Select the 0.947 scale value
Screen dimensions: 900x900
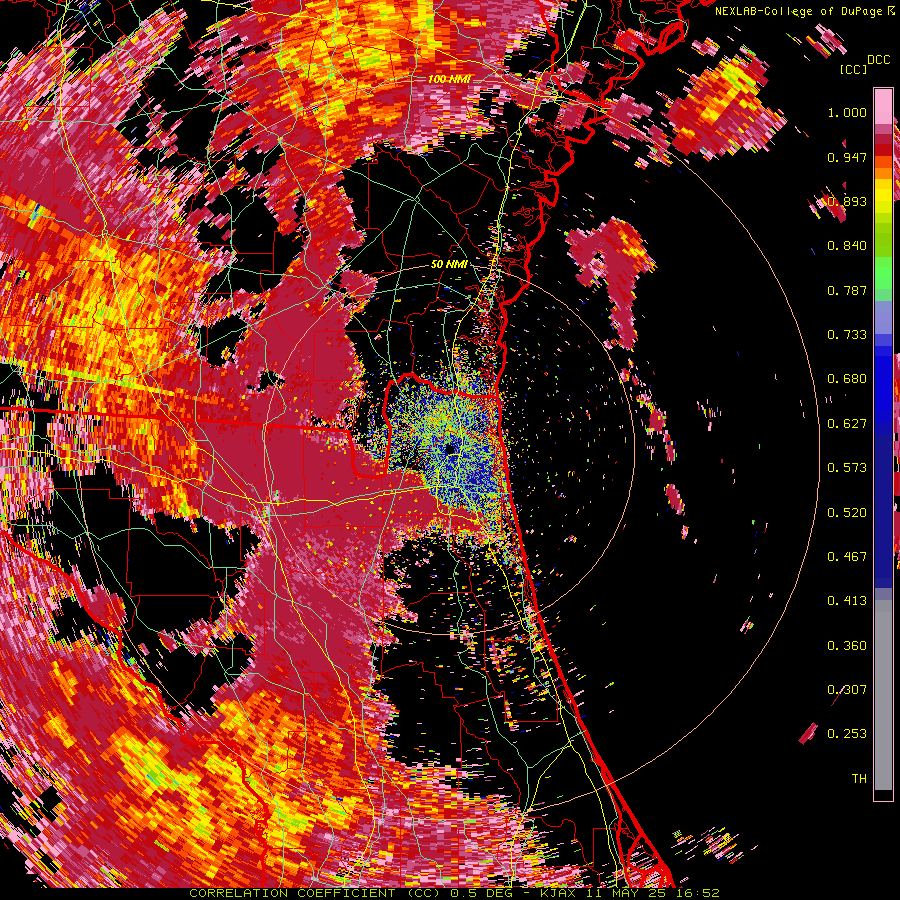pos(847,157)
